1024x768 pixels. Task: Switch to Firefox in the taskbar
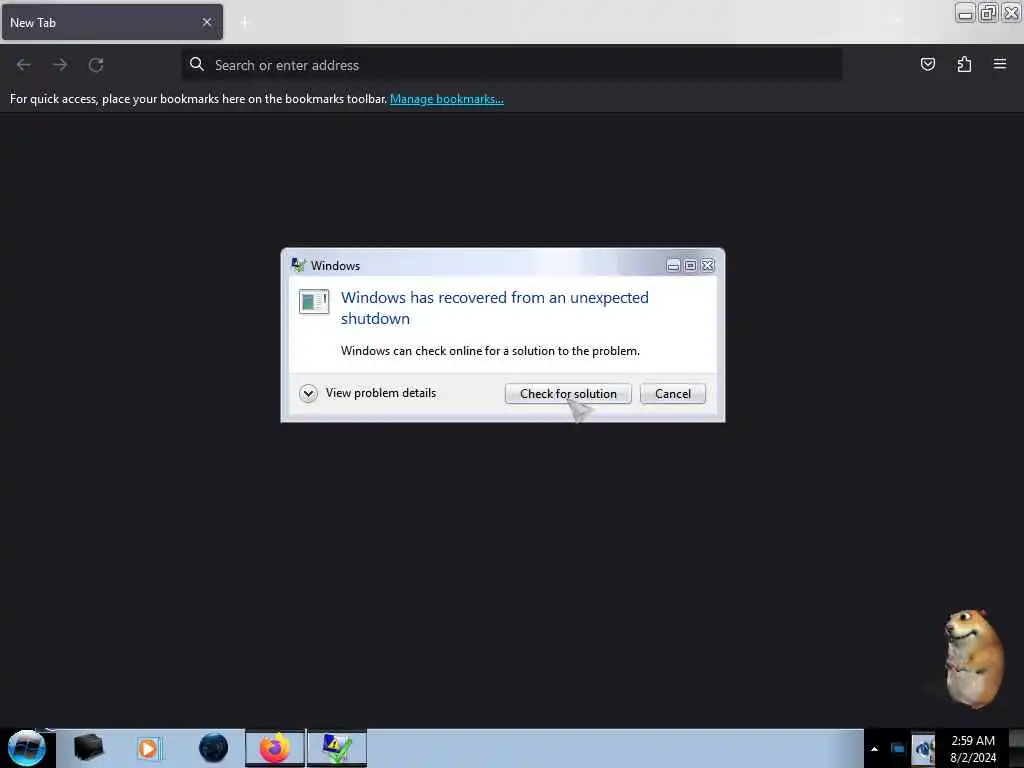point(275,748)
